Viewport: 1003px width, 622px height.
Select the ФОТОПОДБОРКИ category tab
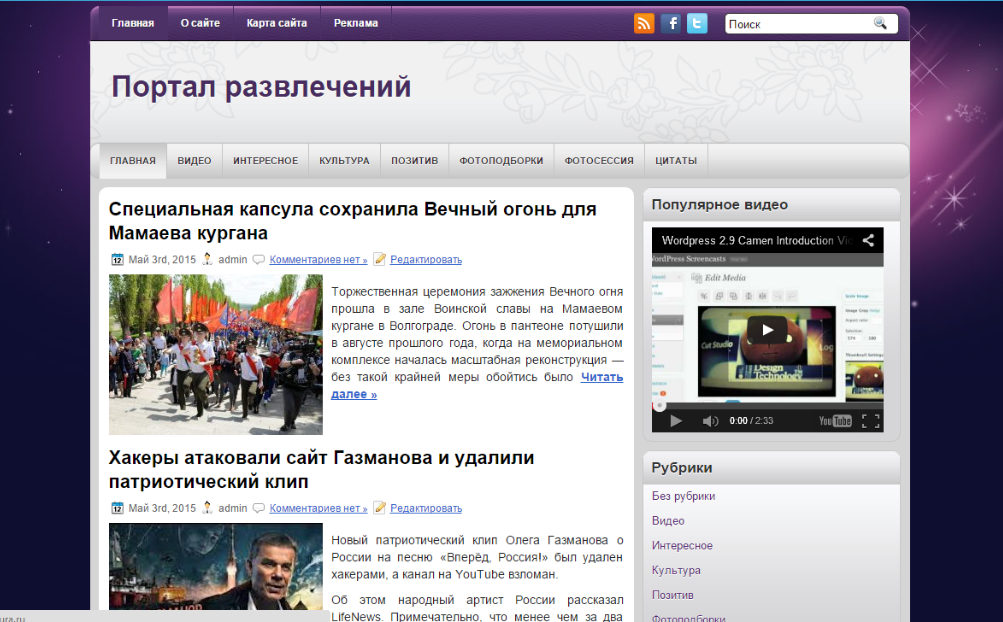click(x=501, y=161)
